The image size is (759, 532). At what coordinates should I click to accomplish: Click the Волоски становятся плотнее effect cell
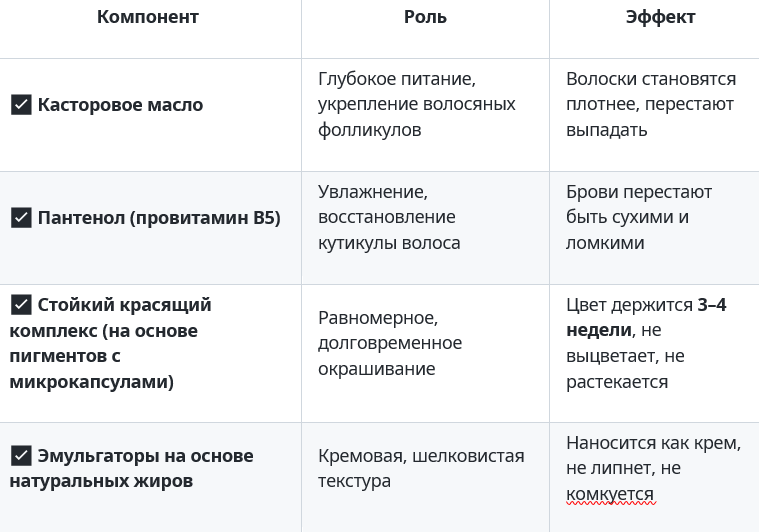650,104
